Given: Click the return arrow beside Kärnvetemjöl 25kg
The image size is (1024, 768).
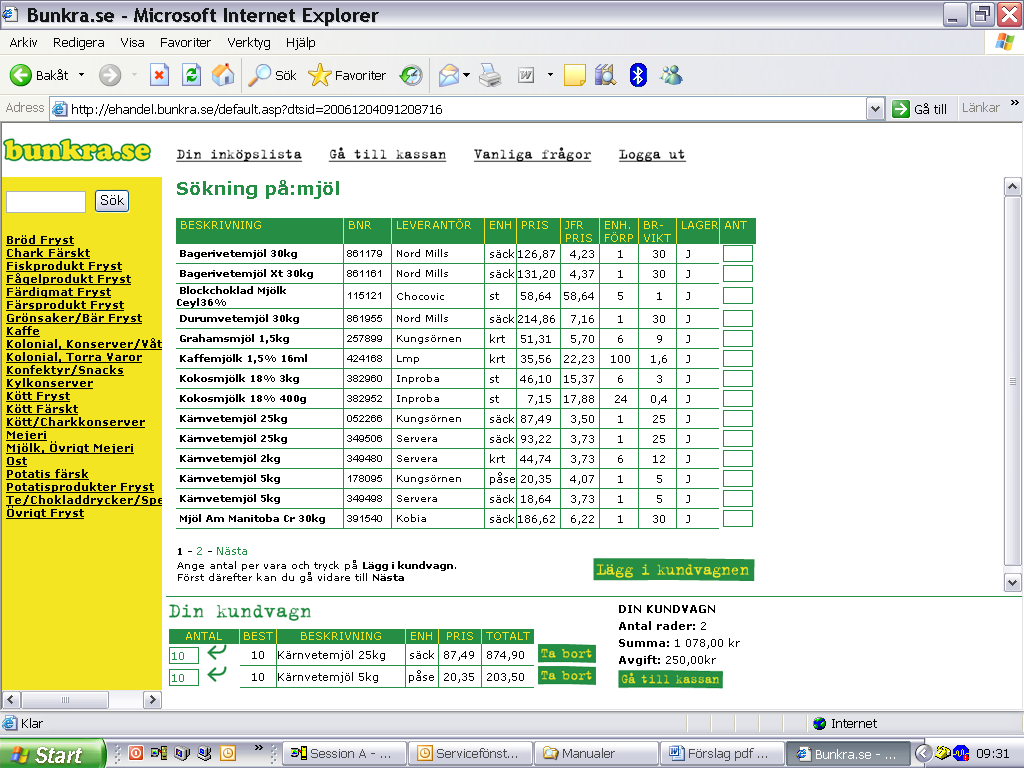Looking at the screenshot, I should pyautogui.click(x=216, y=651).
